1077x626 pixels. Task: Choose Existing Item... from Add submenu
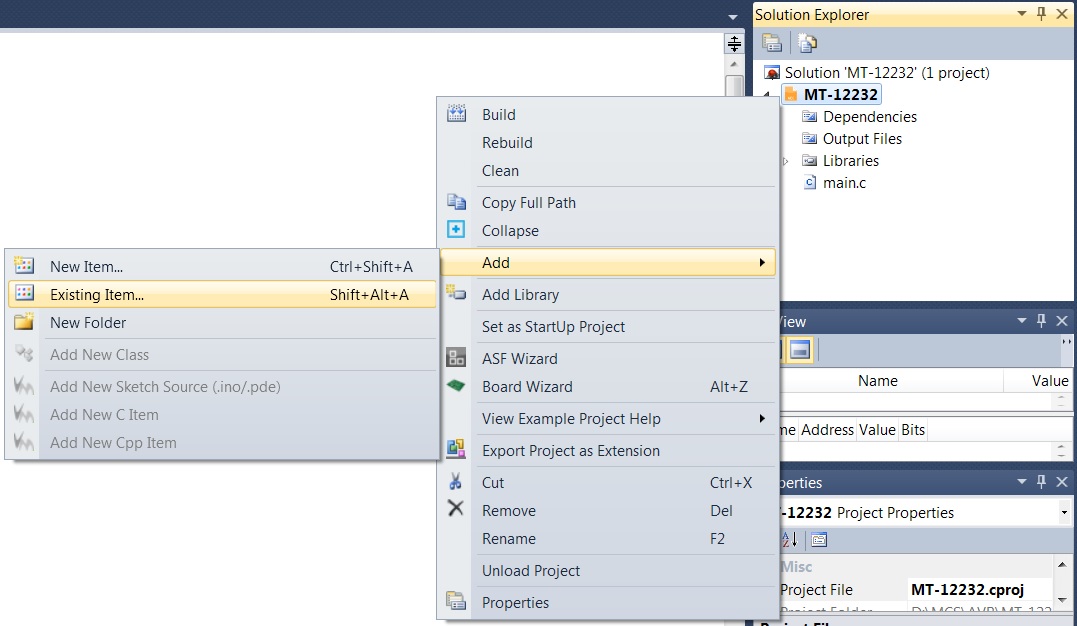[x=97, y=295]
